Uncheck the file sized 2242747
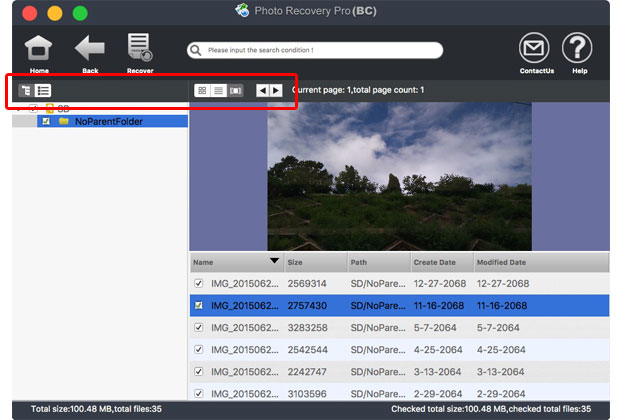 coord(198,372)
